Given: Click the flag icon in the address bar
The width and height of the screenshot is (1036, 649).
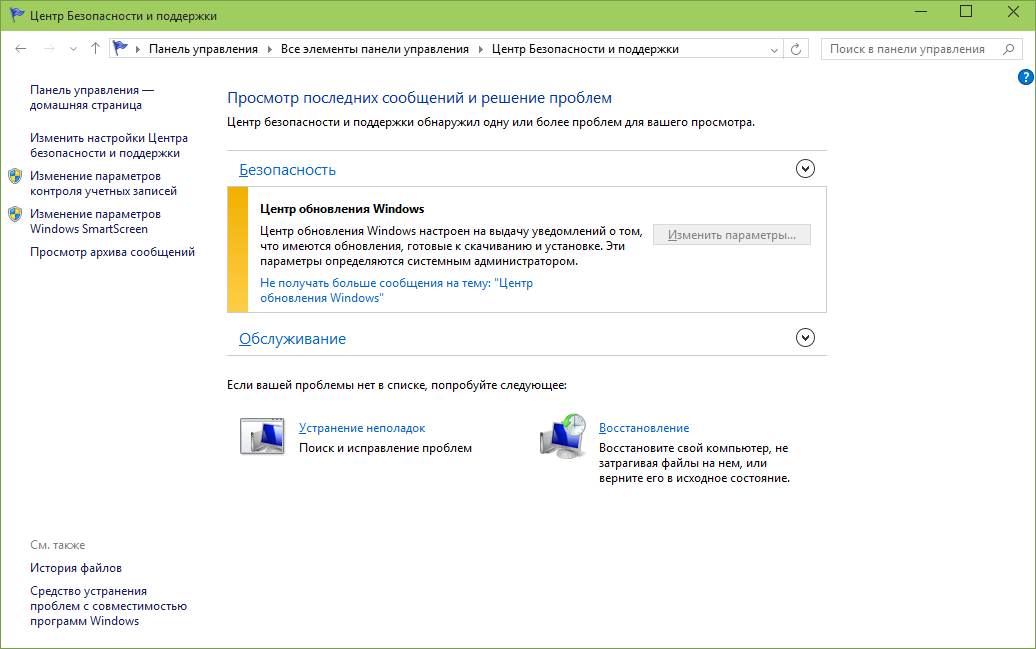Looking at the screenshot, I should [x=120, y=48].
